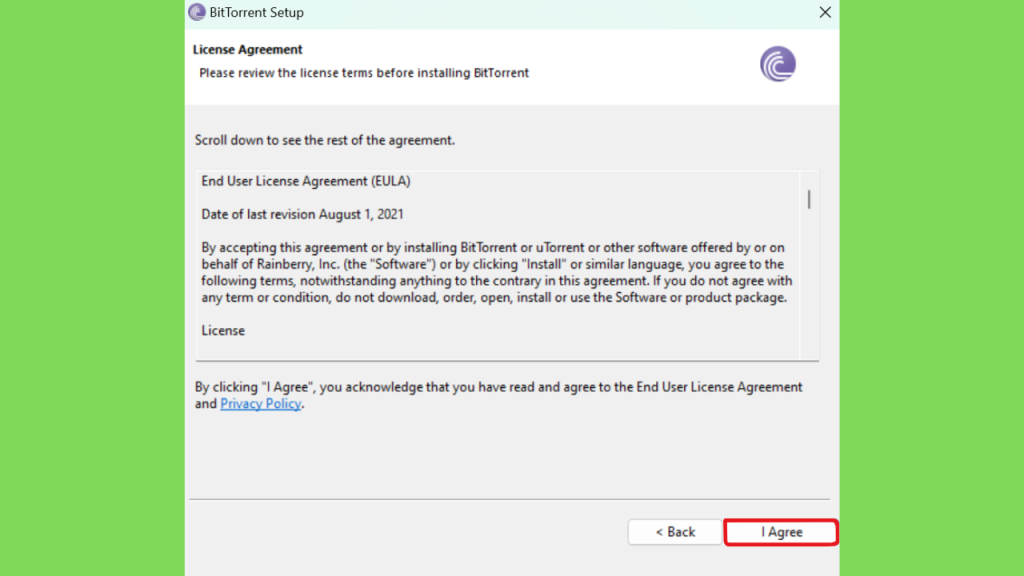Open the Privacy Policy link
Viewport: 1024px width, 576px height.
pyautogui.click(x=261, y=404)
